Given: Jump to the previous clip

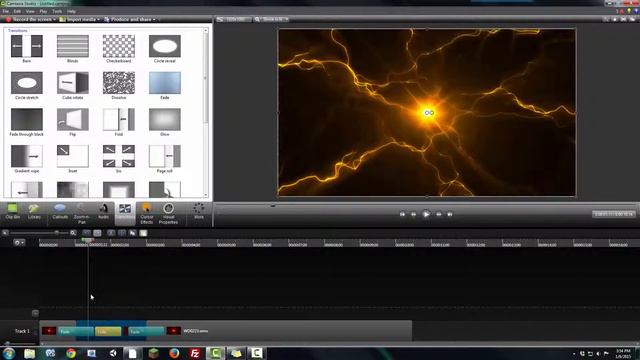Looking at the screenshot, I should (x=402, y=214).
